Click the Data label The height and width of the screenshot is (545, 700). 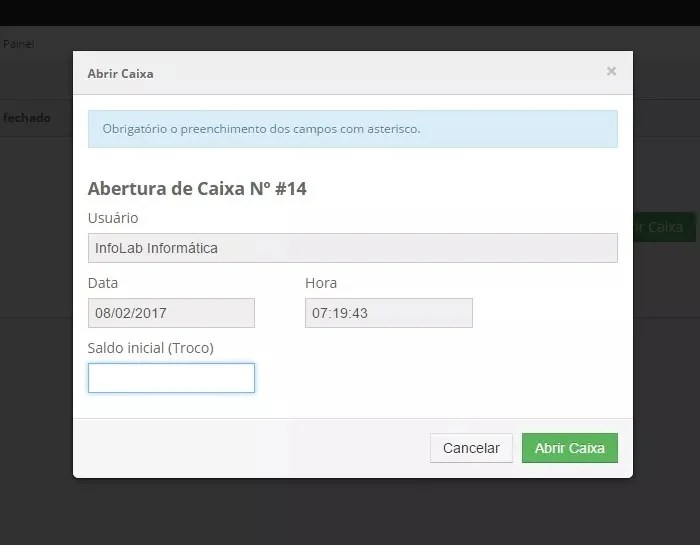point(103,283)
